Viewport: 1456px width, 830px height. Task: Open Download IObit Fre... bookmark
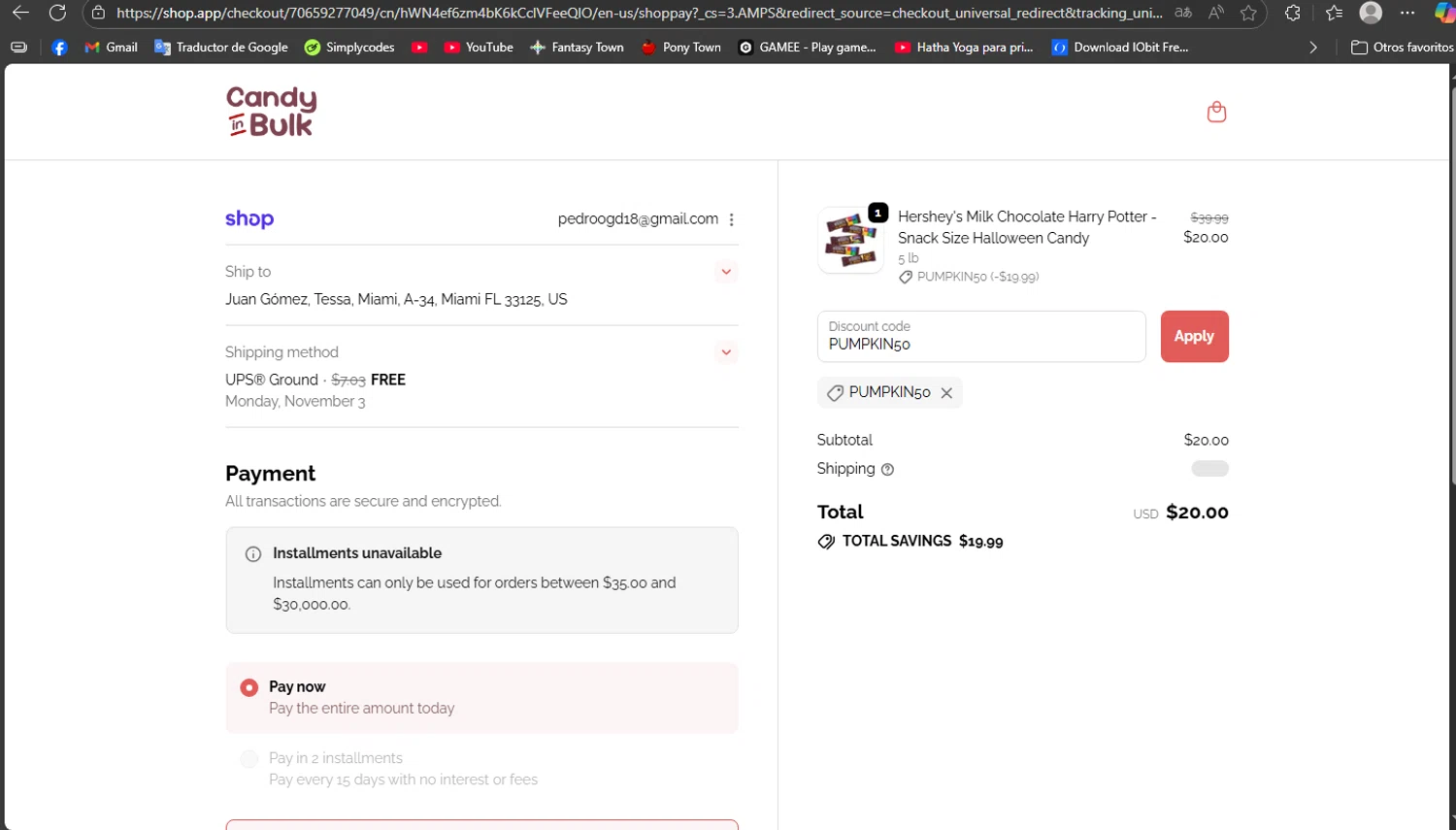click(x=1120, y=48)
